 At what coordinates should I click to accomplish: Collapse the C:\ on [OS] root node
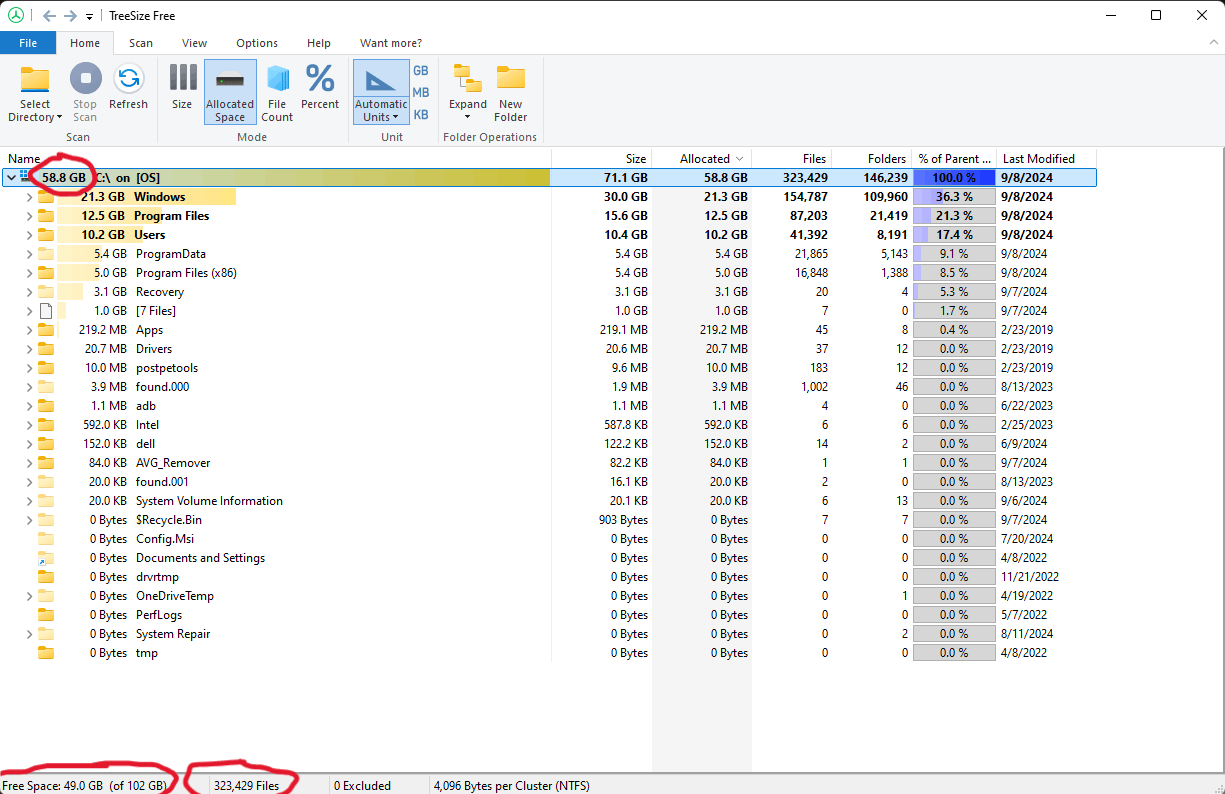pyautogui.click(x=11, y=178)
